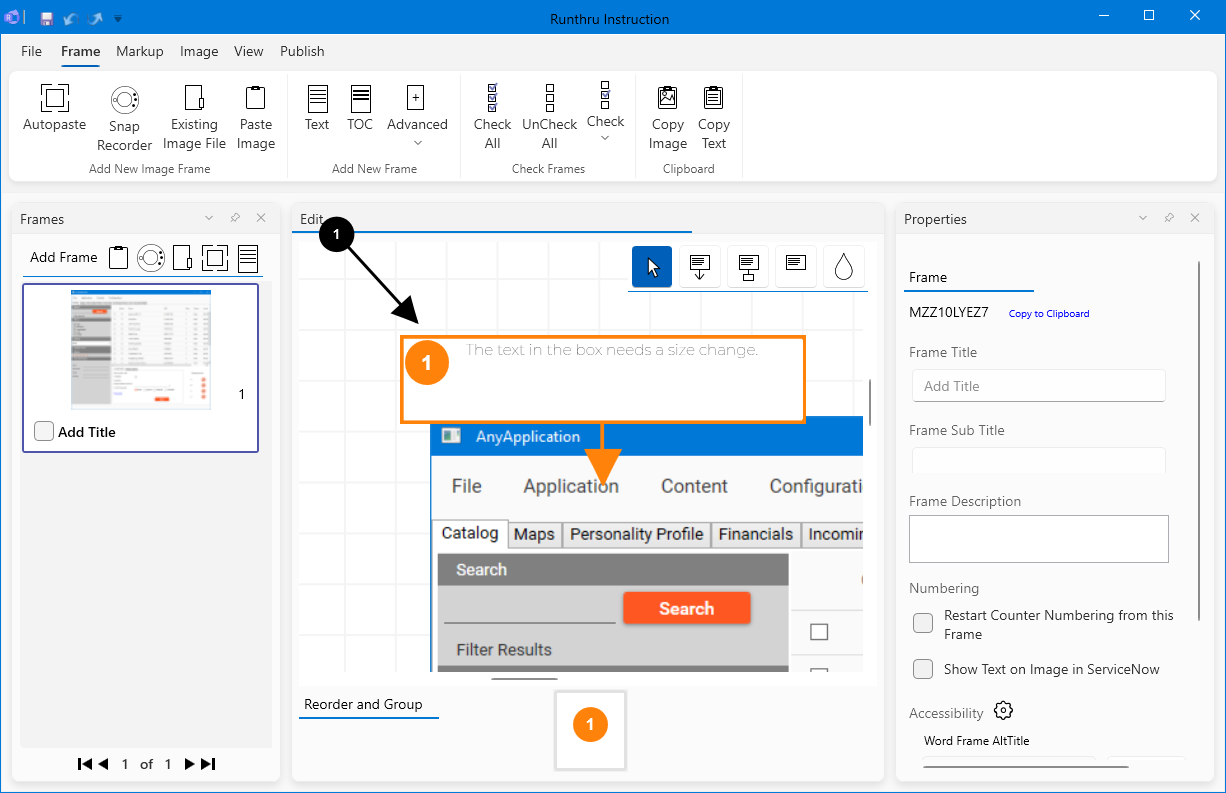Click the Copy to Clipboard link
Image resolution: width=1226 pixels, height=793 pixels.
pyautogui.click(x=1048, y=314)
